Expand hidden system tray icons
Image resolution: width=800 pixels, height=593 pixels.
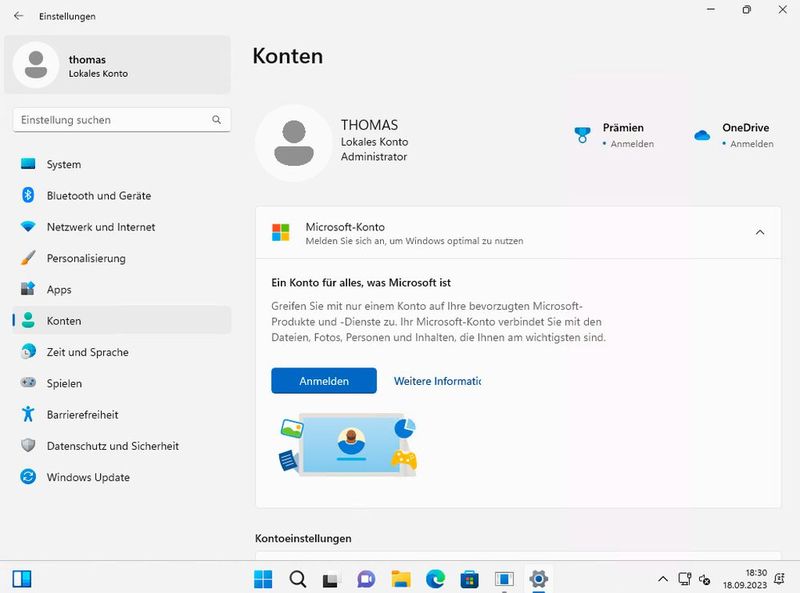pyautogui.click(x=662, y=578)
